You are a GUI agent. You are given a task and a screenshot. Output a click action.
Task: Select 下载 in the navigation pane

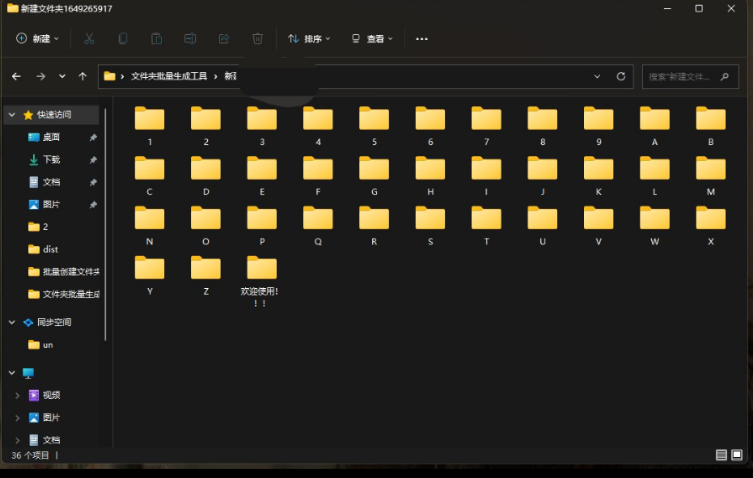(x=51, y=160)
